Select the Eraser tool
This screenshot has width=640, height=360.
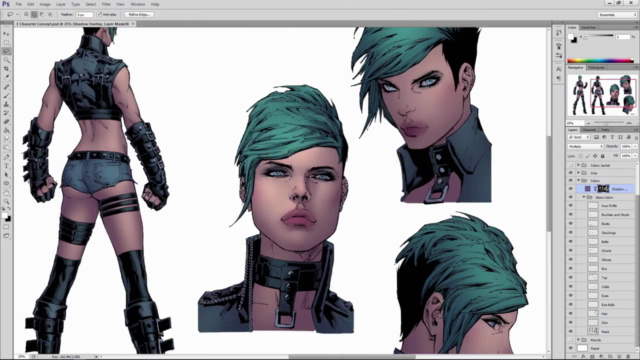pos(6,122)
